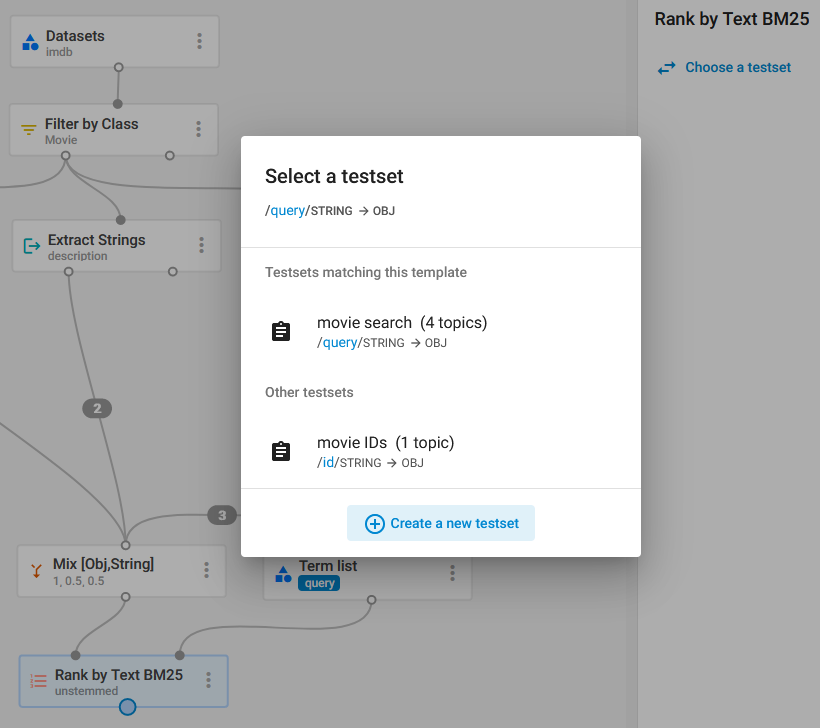Click the edge badge labeled 3
The width and height of the screenshot is (820, 728).
point(222,515)
